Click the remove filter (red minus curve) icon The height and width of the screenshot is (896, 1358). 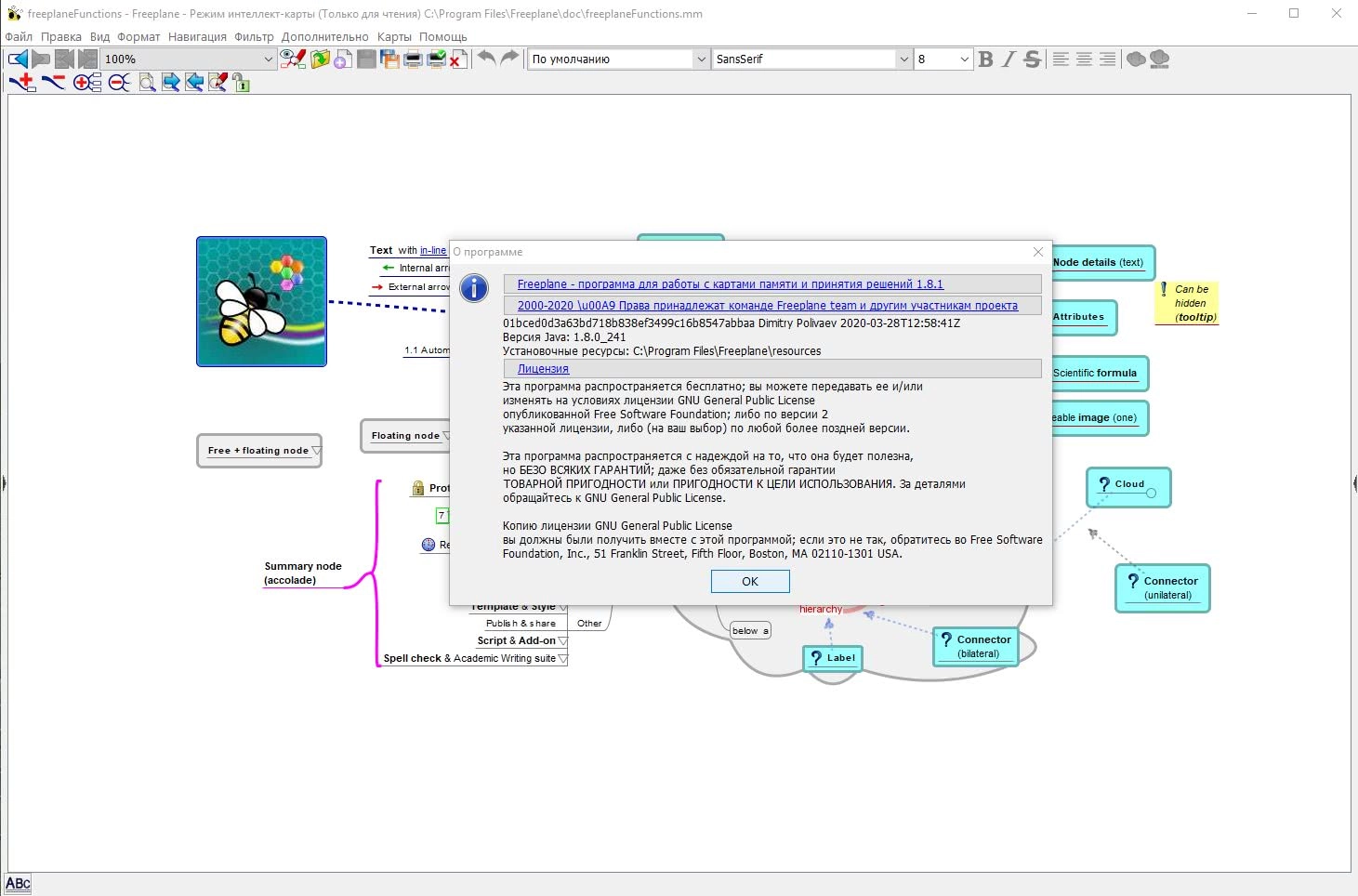(x=53, y=82)
